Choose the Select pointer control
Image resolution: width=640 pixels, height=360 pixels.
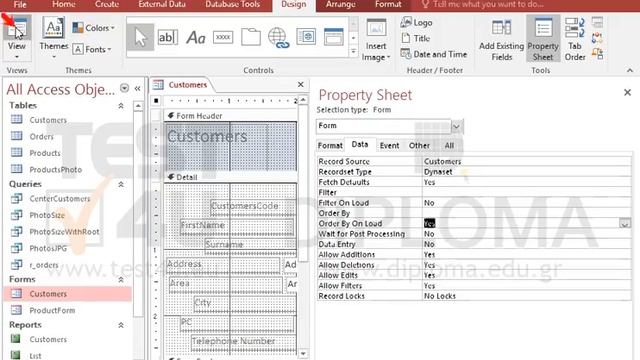(140, 37)
